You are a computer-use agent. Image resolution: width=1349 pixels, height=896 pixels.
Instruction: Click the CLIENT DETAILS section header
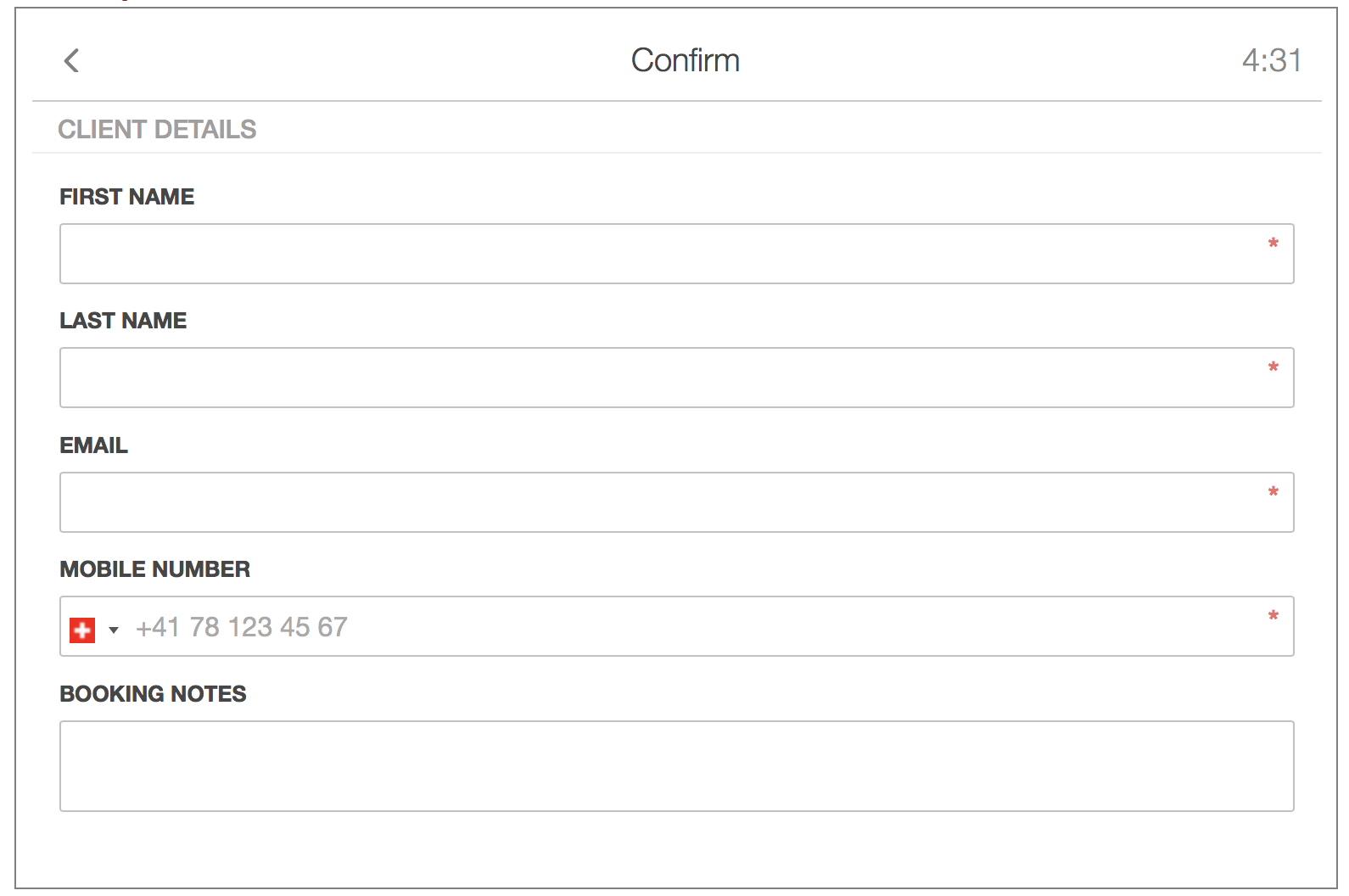pos(157,129)
